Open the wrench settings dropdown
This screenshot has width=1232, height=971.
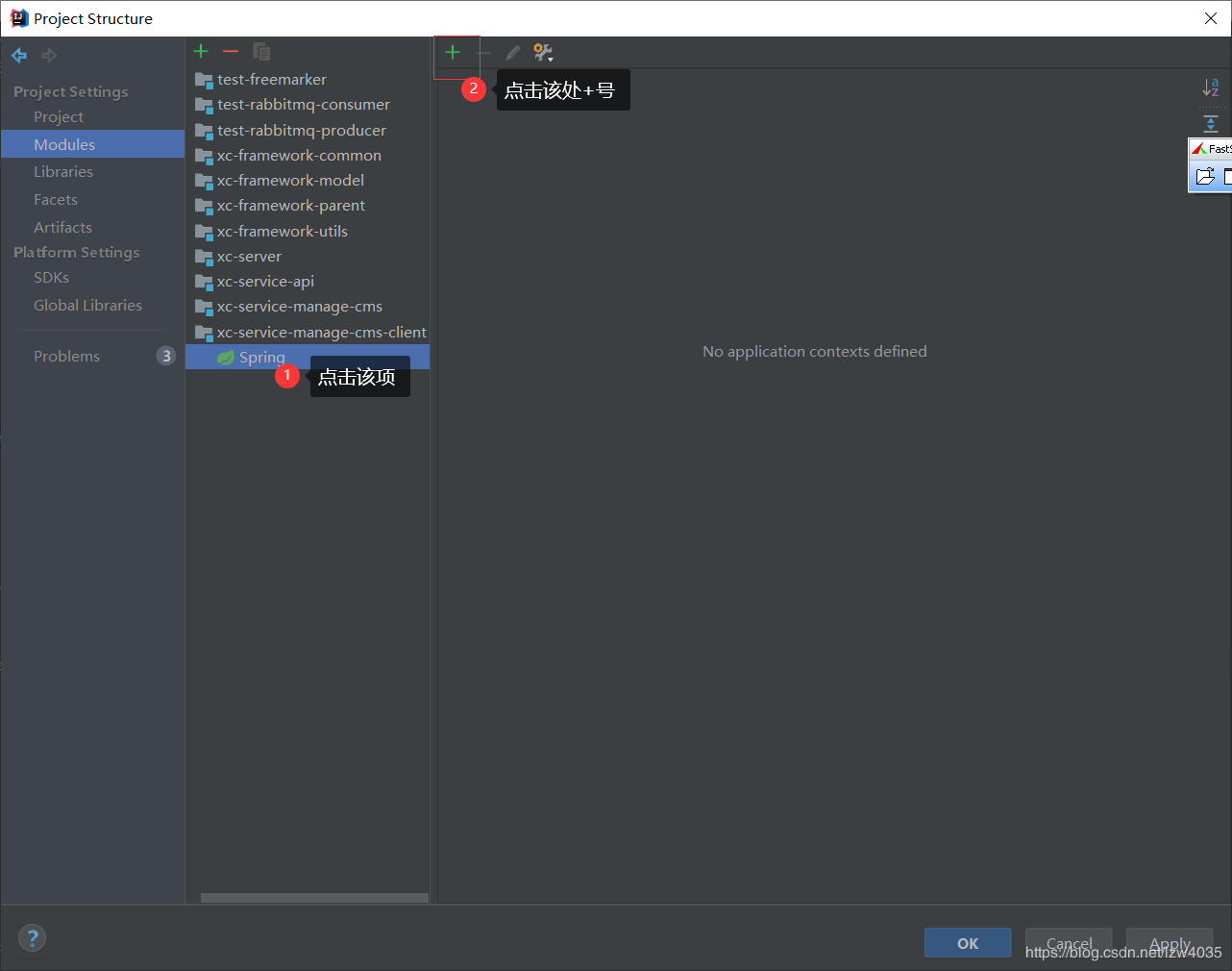[544, 53]
